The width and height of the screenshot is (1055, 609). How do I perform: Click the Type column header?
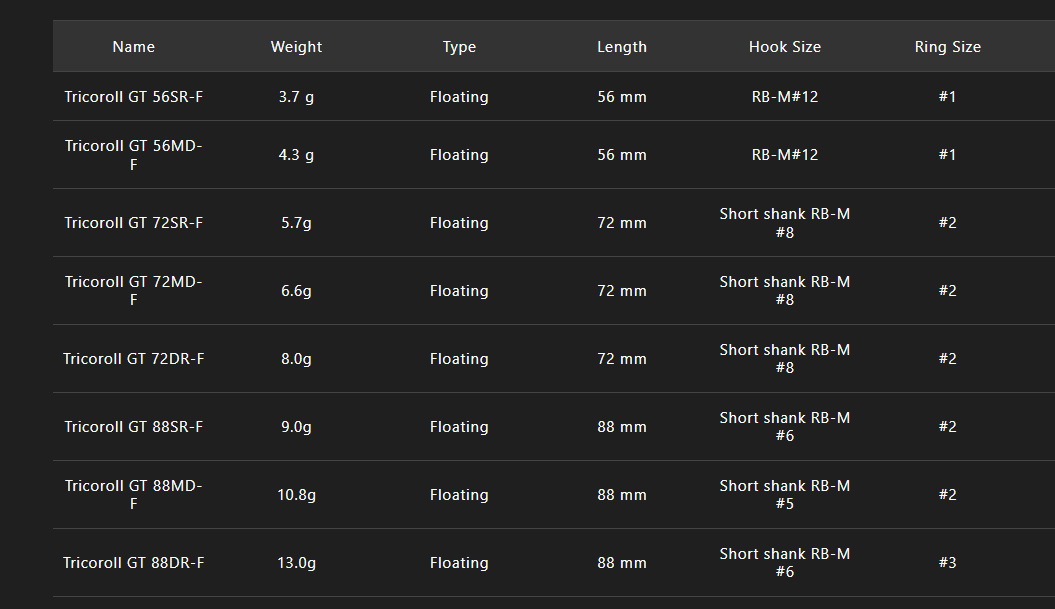pos(459,46)
